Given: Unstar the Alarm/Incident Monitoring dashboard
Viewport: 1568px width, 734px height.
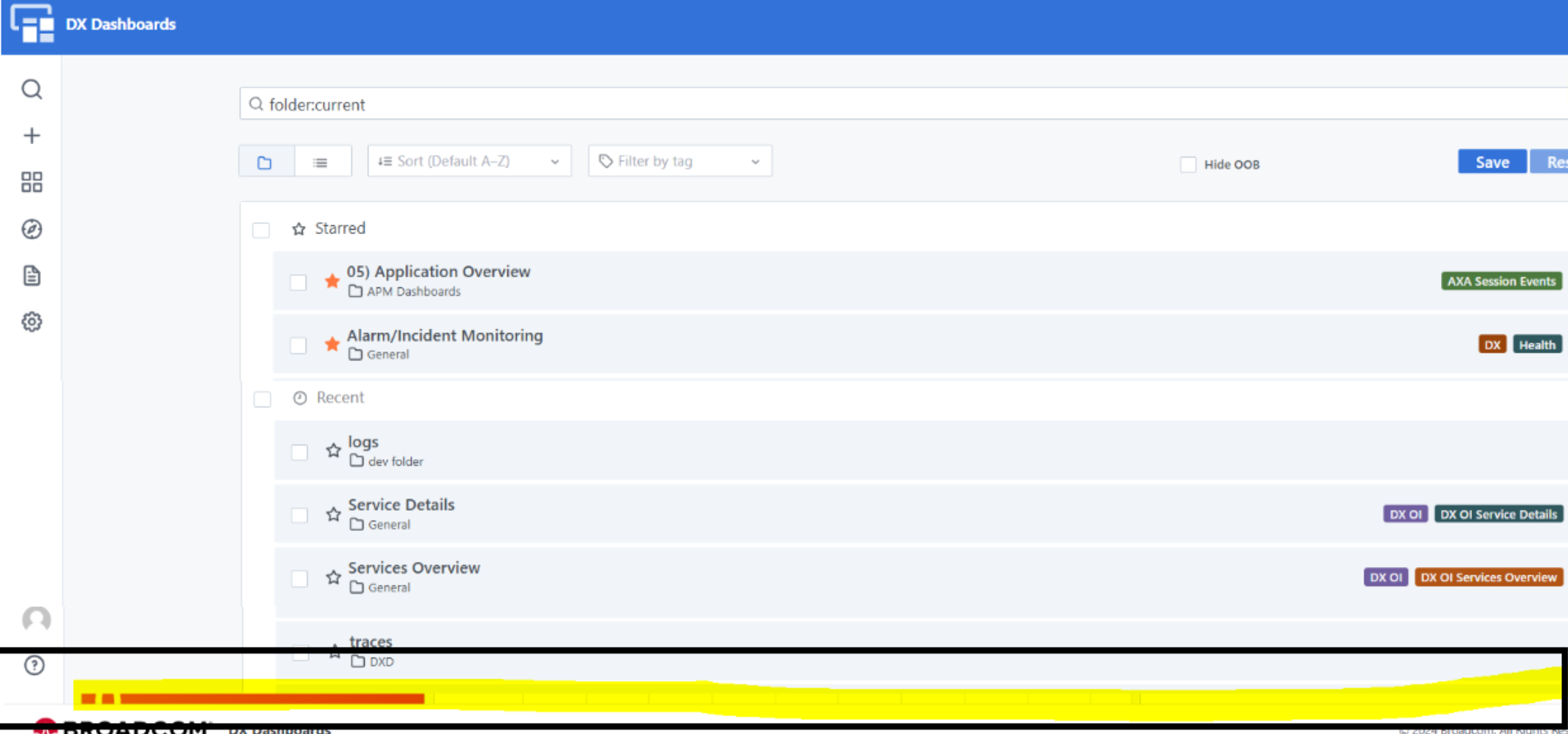Looking at the screenshot, I should [x=332, y=344].
